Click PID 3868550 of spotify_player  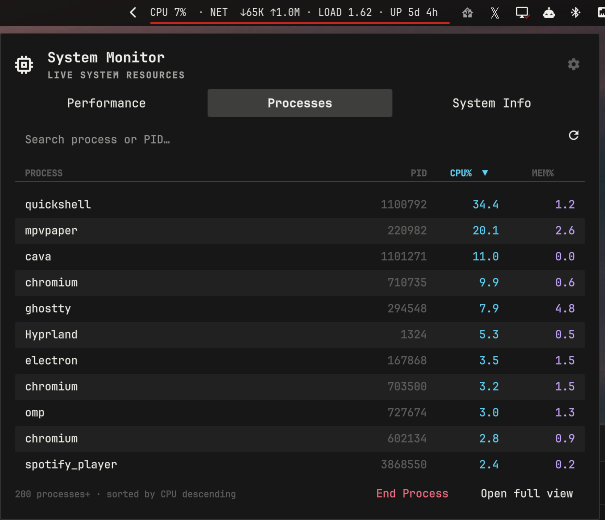(404, 464)
